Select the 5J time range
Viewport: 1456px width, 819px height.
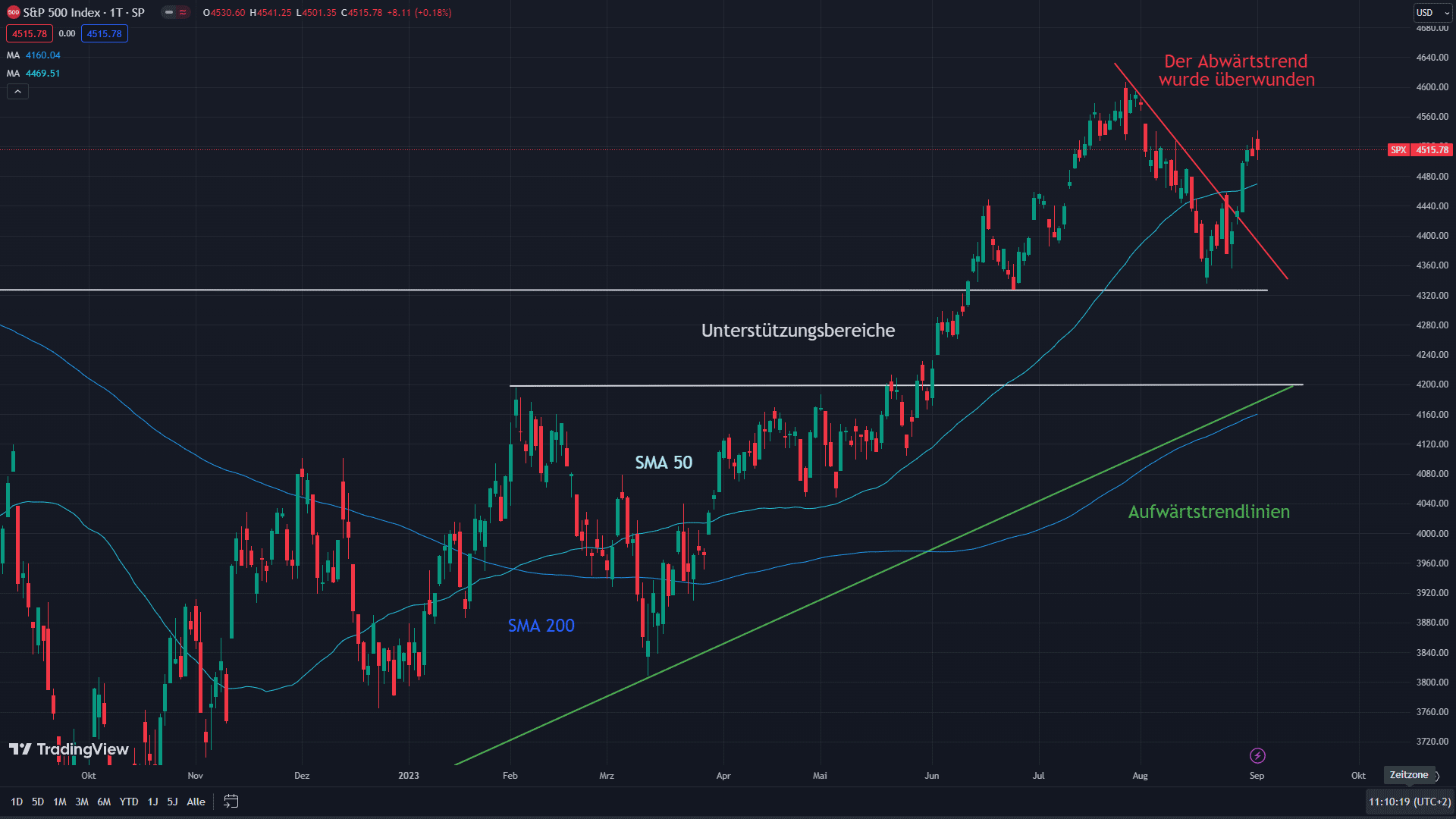tap(172, 802)
